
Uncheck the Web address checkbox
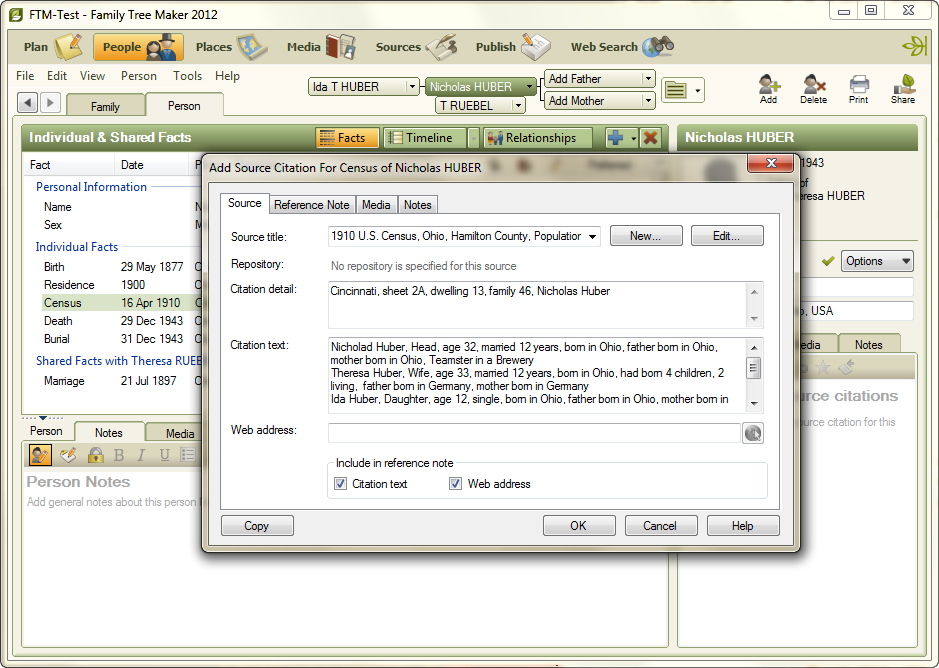(x=456, y=483)
